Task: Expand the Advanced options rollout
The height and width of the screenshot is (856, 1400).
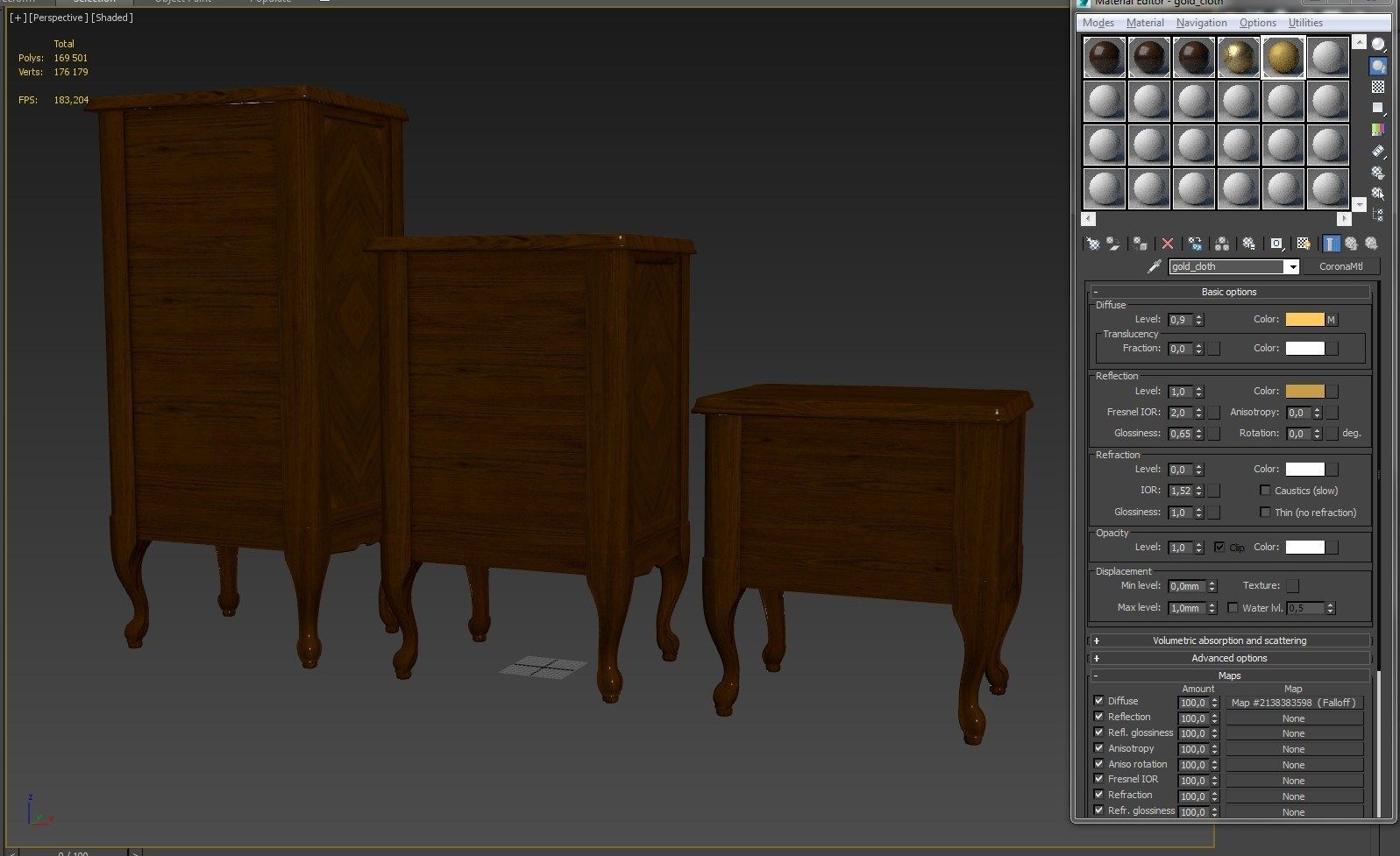Action: pos(1229,658)
